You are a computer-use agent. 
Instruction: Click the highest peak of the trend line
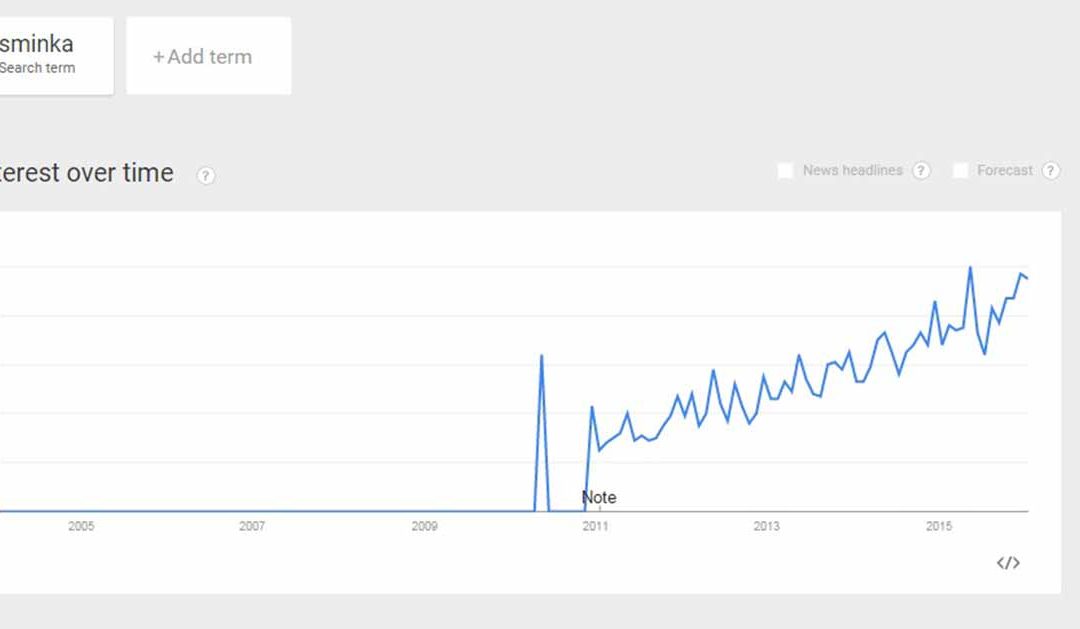click(x=970, y=267)
